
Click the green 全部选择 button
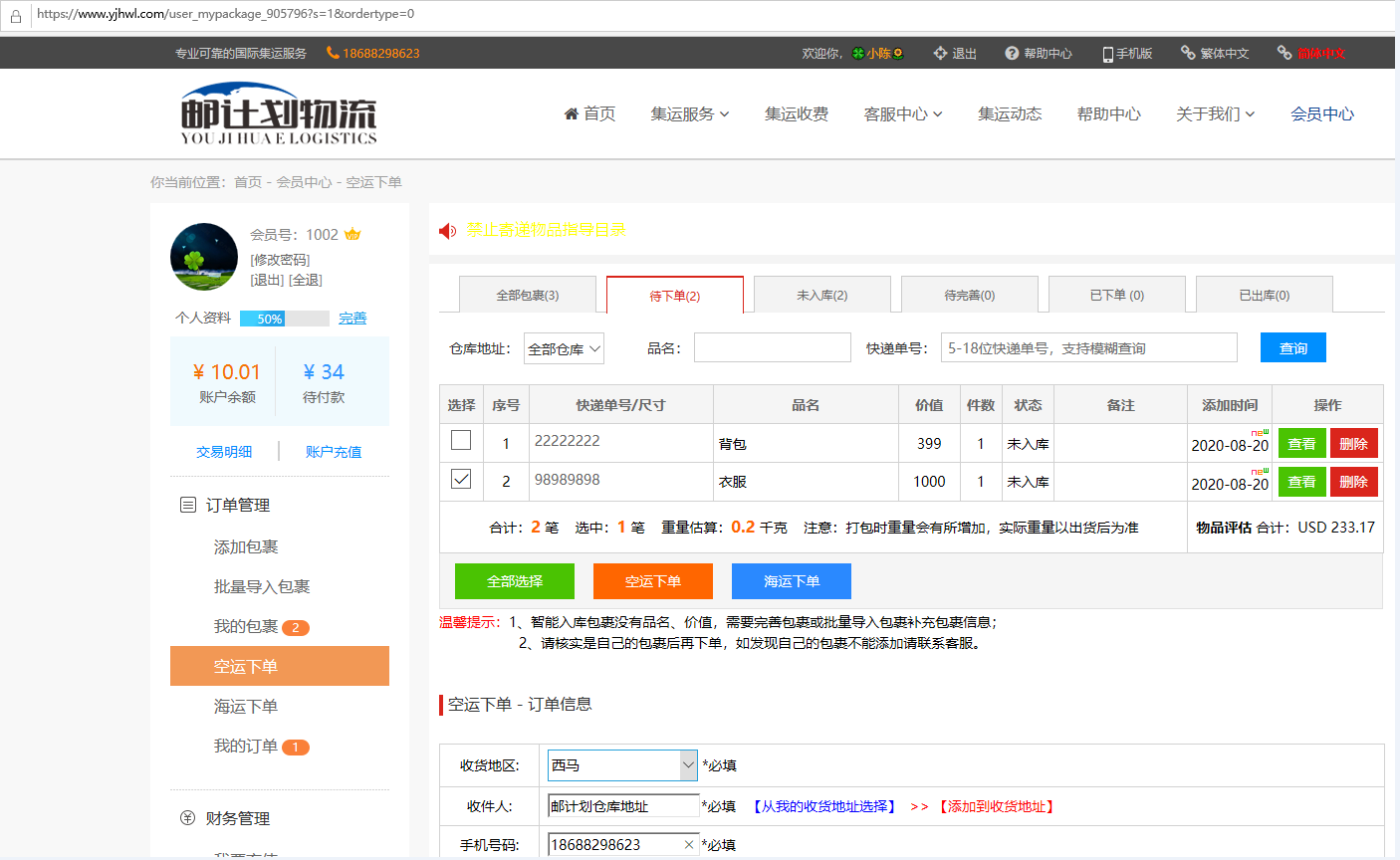pyautogui.click(x=515, y=581)
